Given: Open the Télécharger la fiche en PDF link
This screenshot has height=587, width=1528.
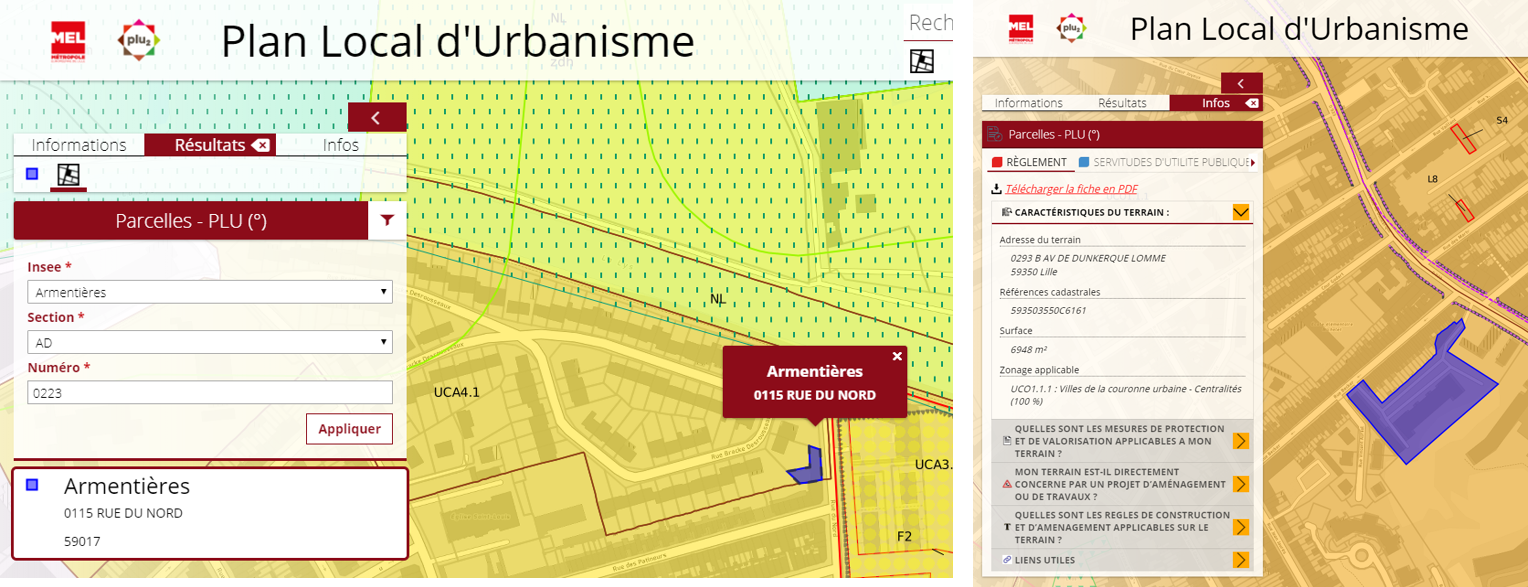Looking at the screenshot, I should [1071, 189].
